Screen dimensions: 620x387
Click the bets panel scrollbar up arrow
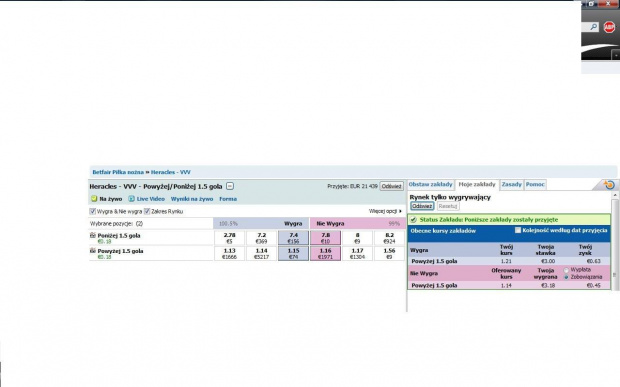click(615, 195)
